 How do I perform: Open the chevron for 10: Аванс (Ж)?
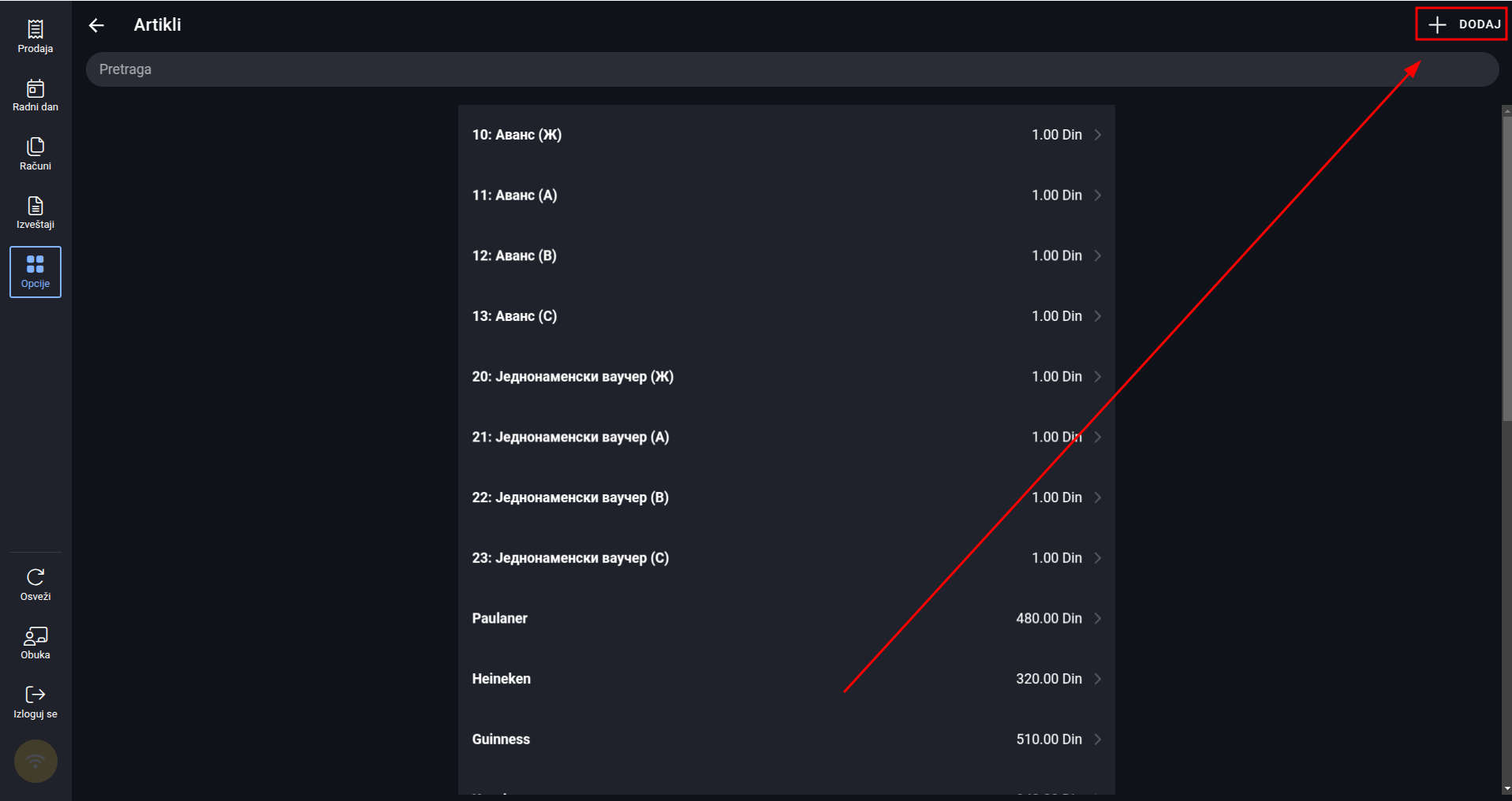tap(1097, 135)
